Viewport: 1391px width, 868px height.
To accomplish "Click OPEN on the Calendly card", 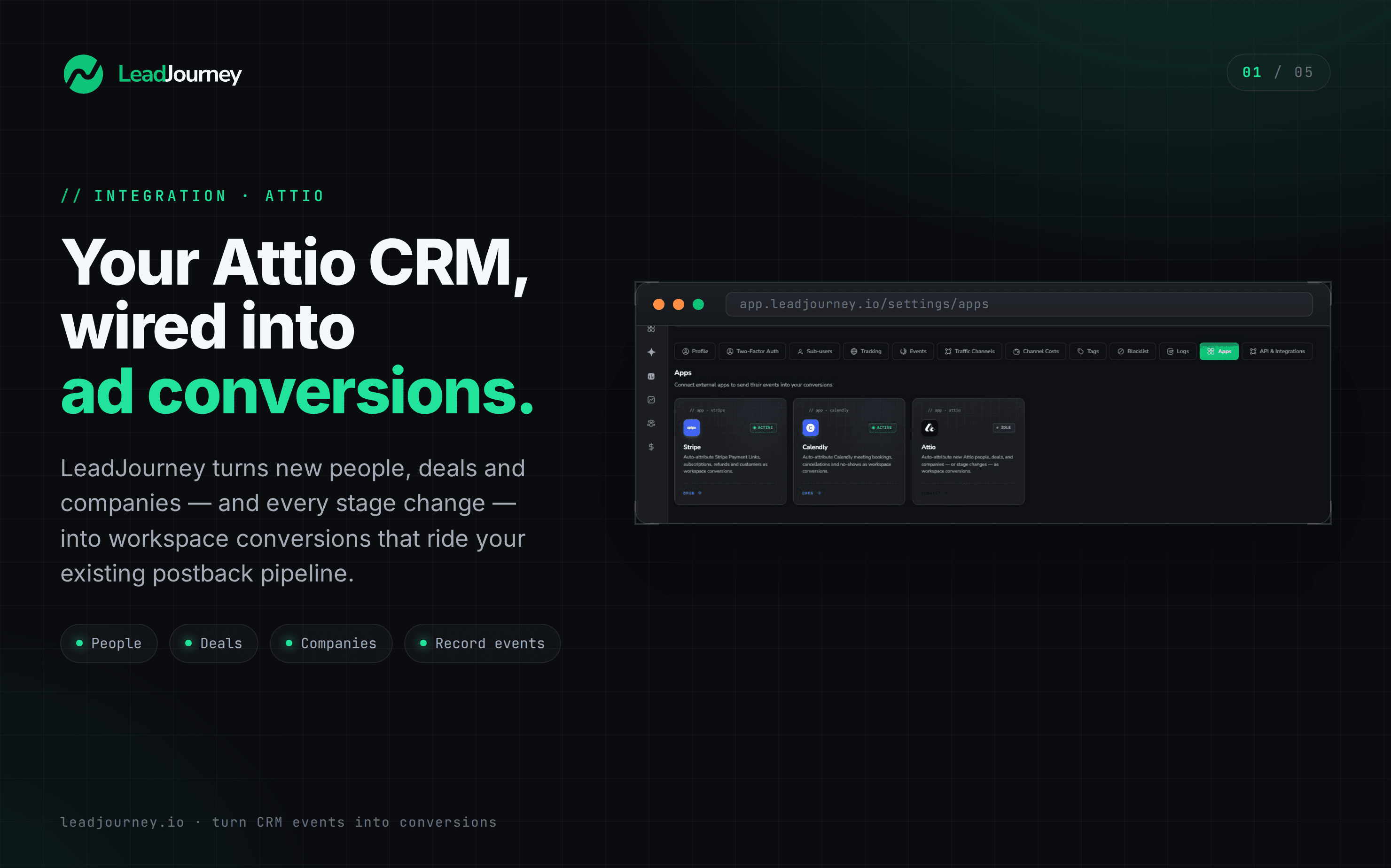I will pos(811,493).
